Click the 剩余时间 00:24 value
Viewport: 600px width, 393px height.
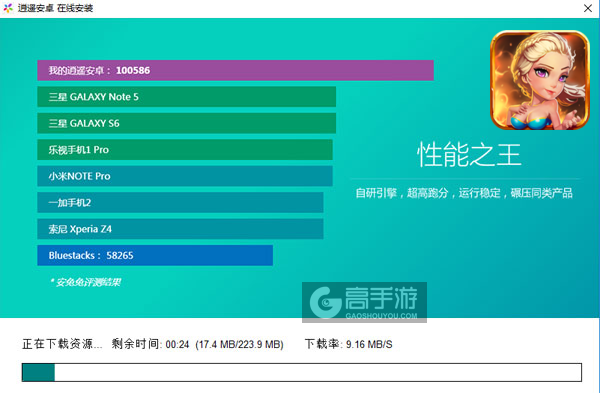pyautogui.click(x=150, y=344)
